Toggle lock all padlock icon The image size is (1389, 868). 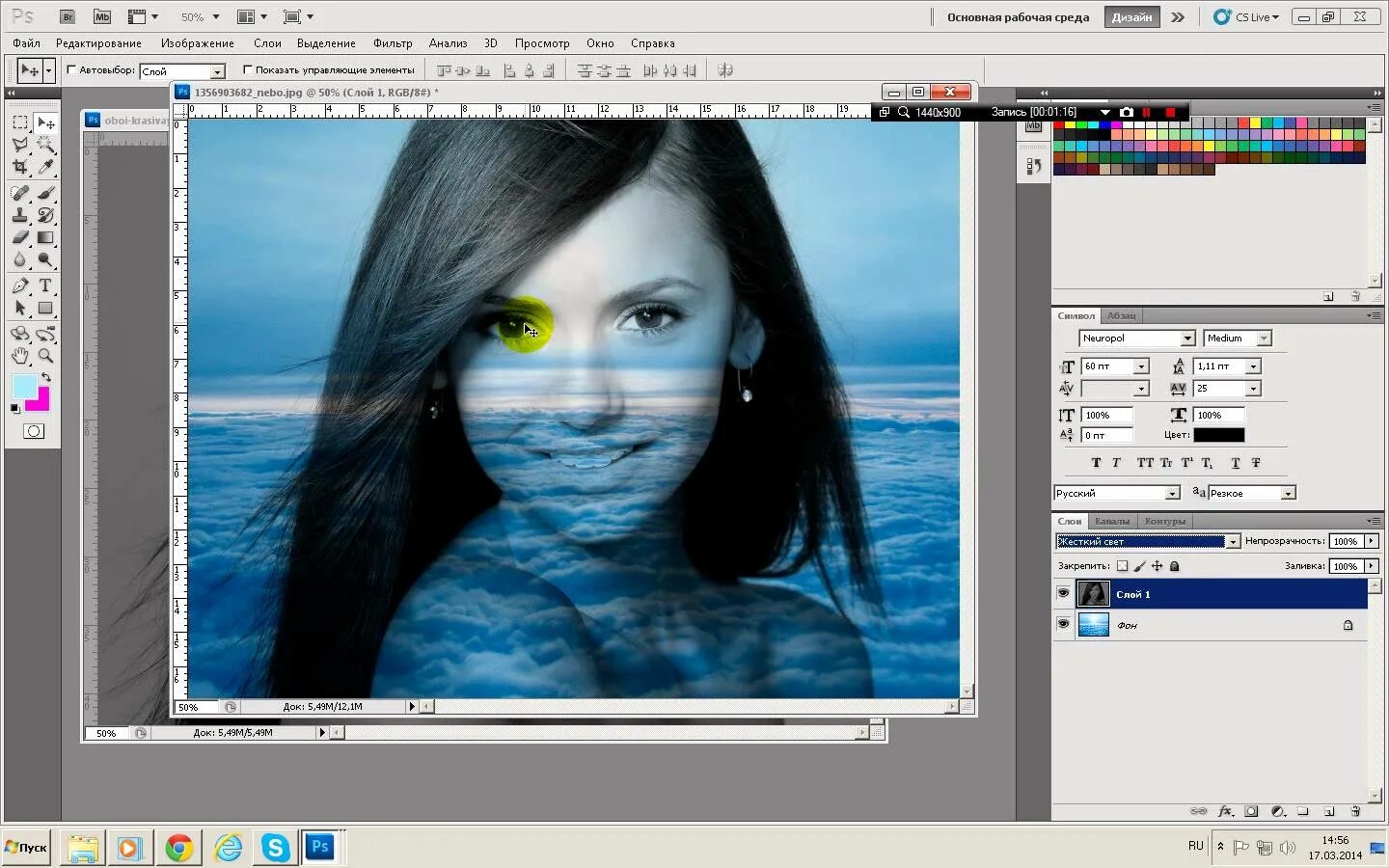click(x=1174, y=566)
